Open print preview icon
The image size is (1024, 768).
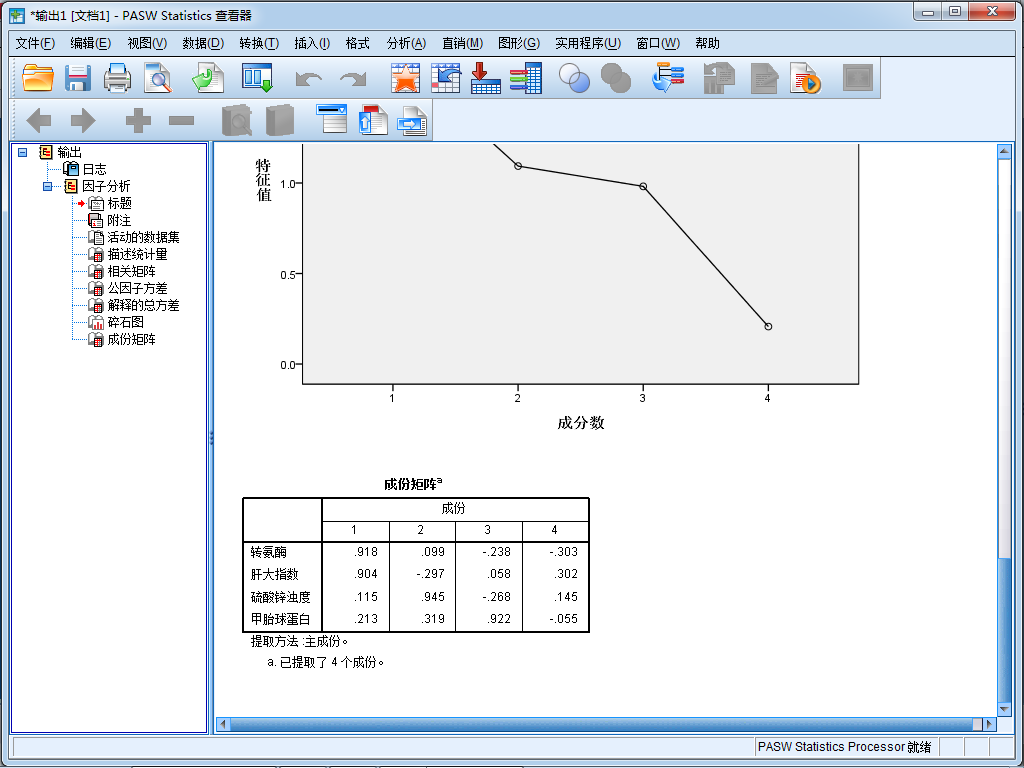click(157, 78)
